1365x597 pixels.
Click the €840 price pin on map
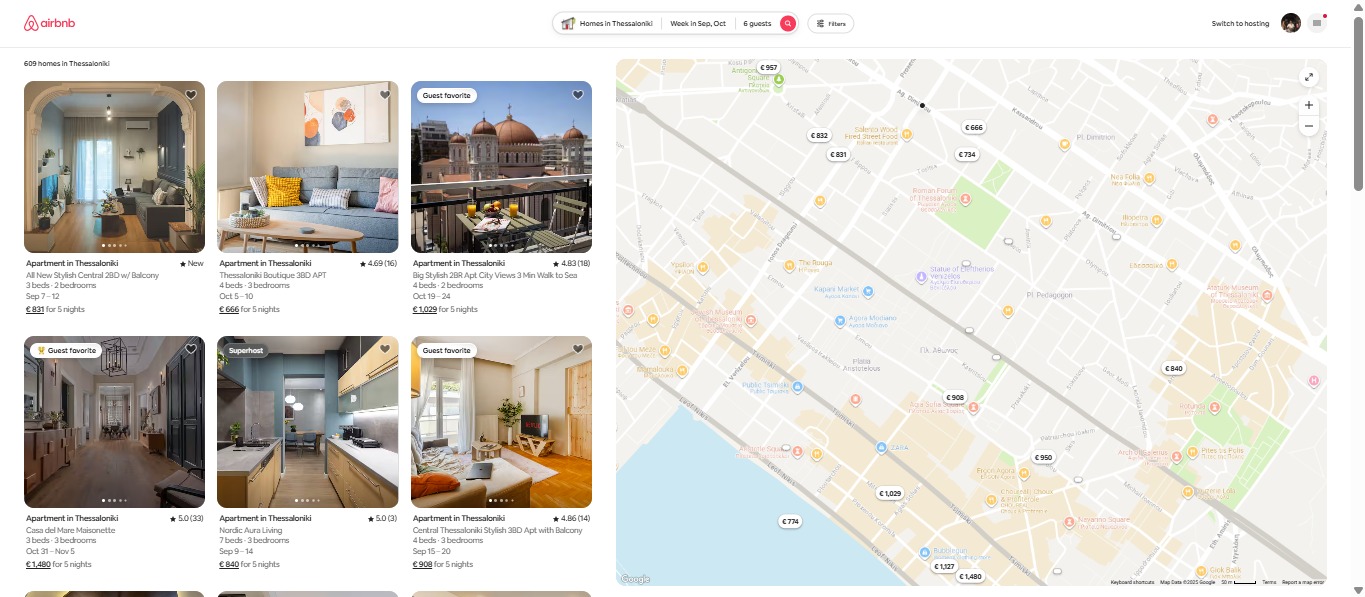pyautogui.click(x=1174, y=369)
